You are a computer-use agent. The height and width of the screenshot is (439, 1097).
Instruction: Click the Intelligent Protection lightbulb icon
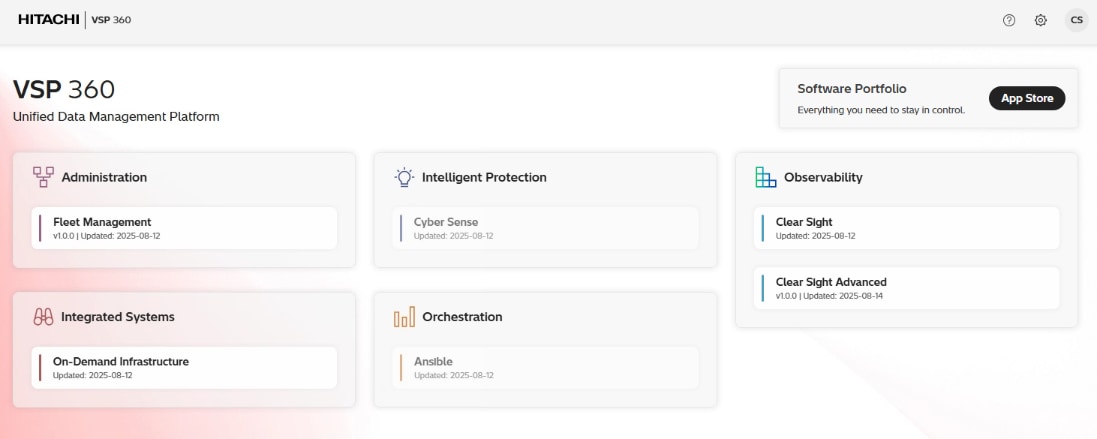click(404, 177)
